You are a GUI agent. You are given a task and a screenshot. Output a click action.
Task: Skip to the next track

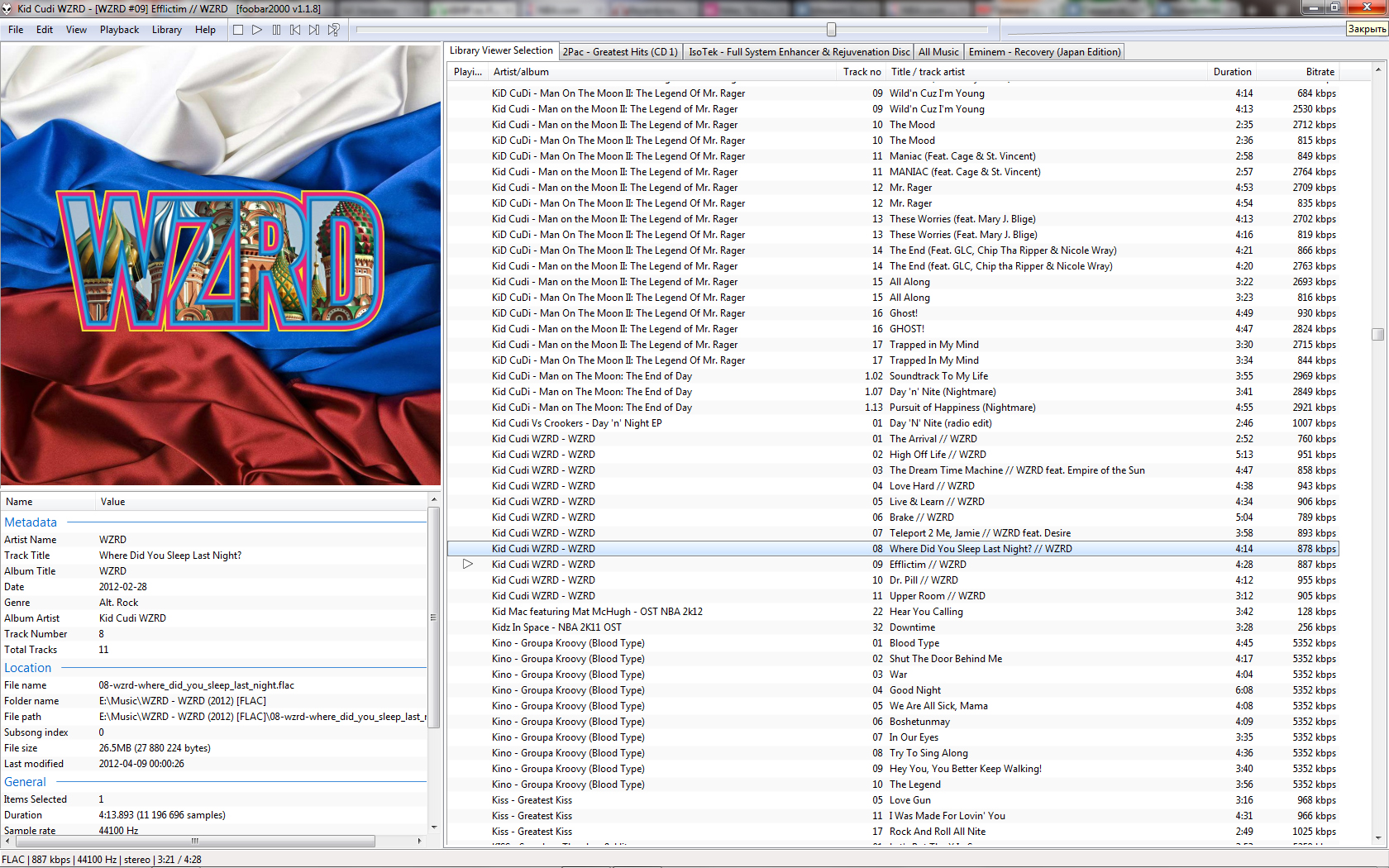coord(314,30)
